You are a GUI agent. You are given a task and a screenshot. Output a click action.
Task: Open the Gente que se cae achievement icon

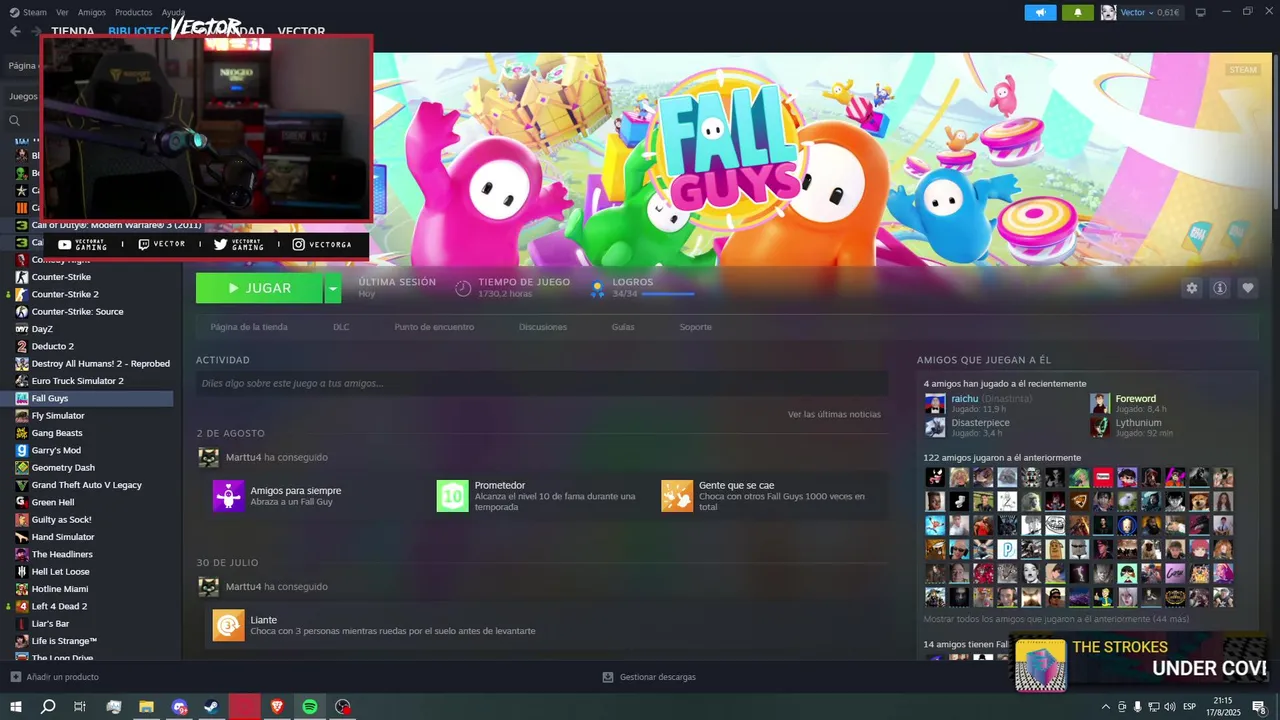677,496
